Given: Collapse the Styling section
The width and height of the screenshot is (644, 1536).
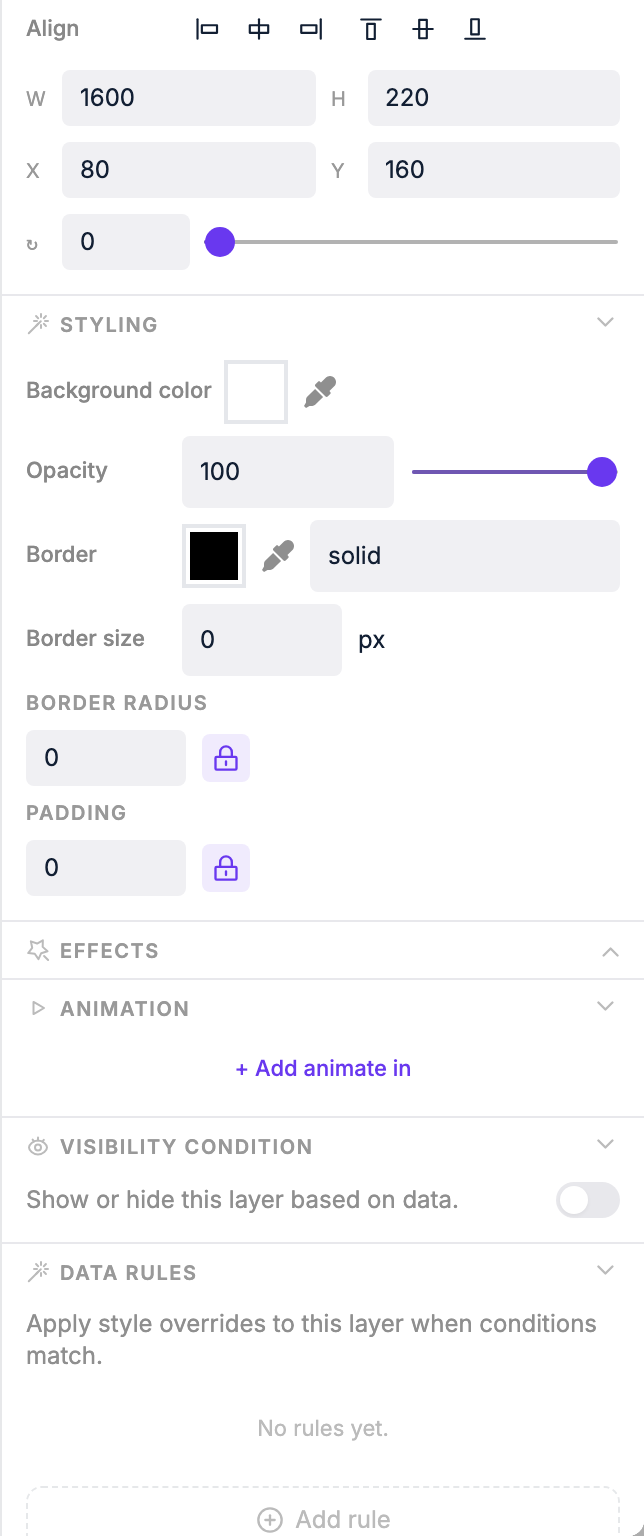Looking at the screenshot, I should pos(605,322).
